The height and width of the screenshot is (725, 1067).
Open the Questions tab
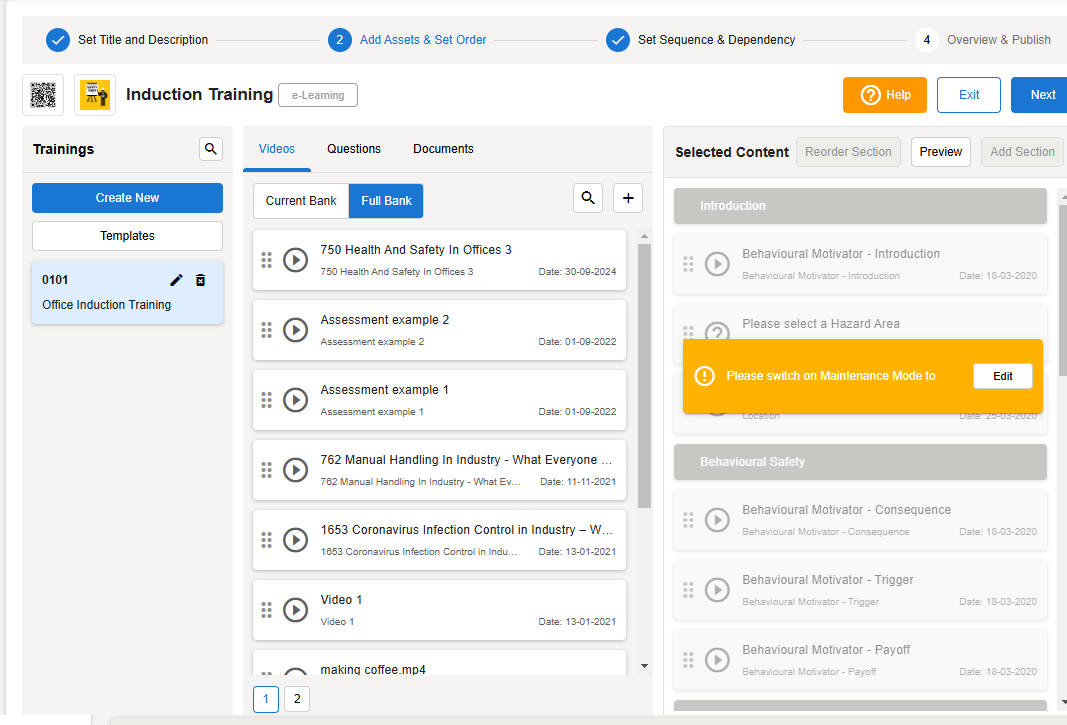click(354, 149)
